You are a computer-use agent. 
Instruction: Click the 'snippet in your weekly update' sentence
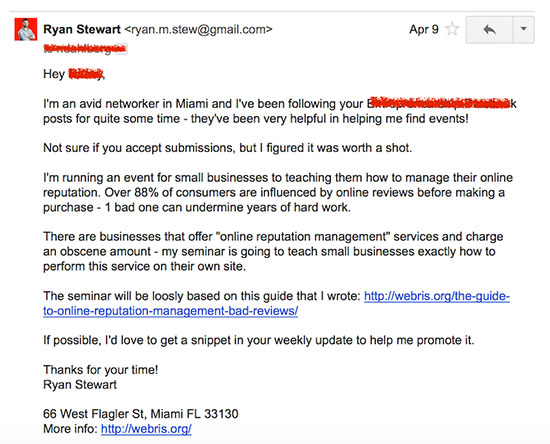[259, 341]
